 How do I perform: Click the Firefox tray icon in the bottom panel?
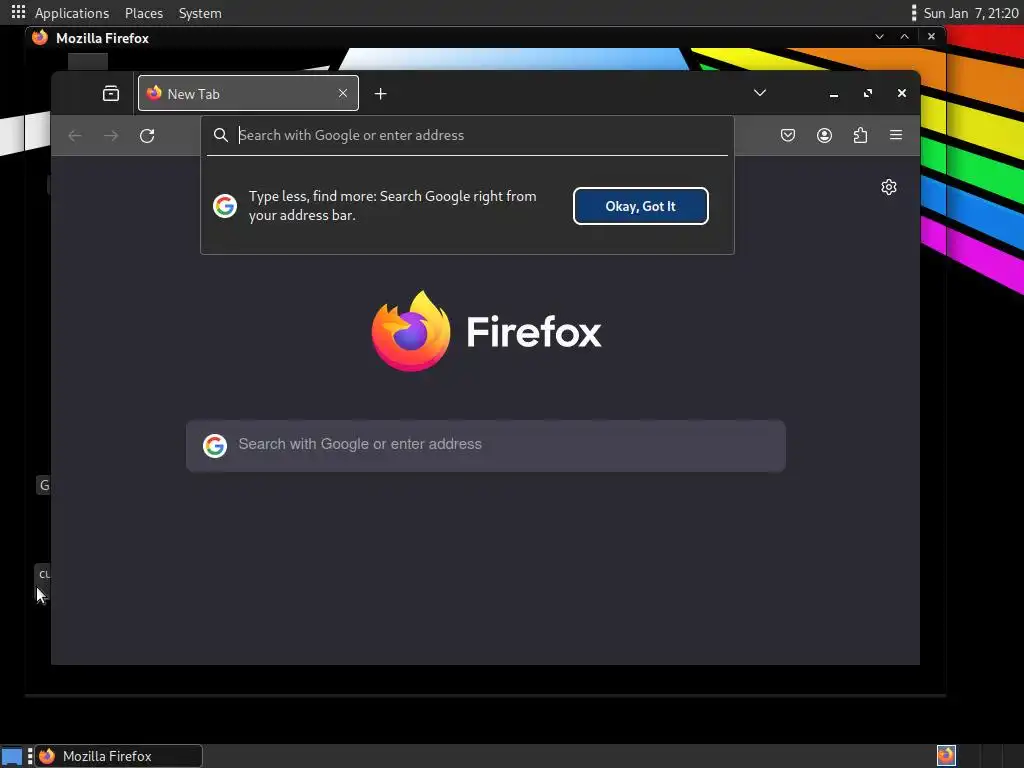[946, 756]
